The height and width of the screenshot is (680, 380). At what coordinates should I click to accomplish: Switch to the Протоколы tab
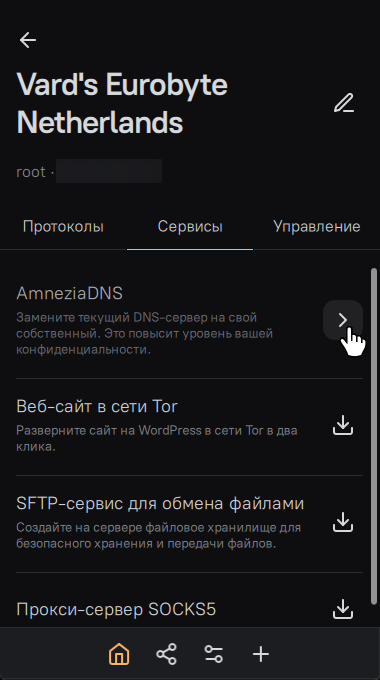tap(63, 226)
